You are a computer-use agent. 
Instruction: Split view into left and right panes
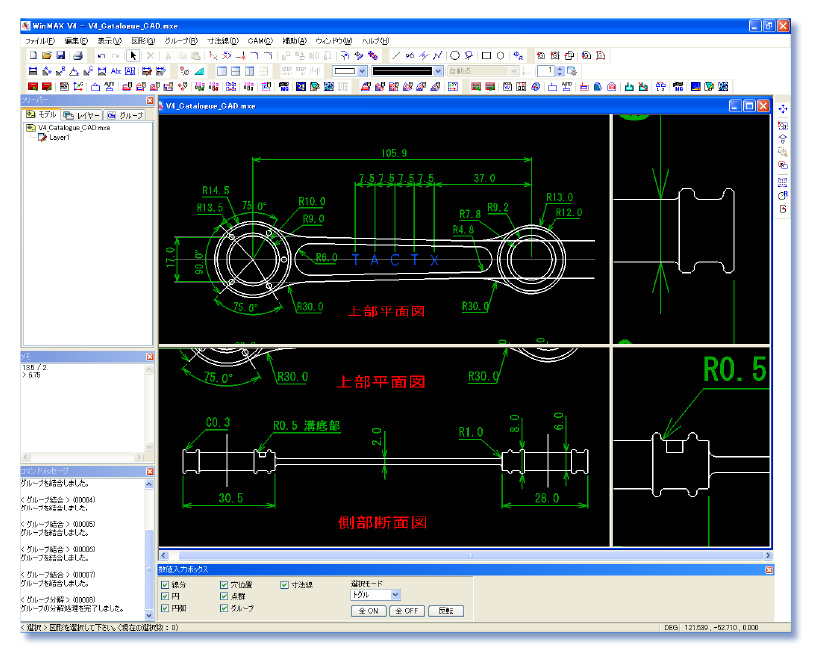click(250, 71)
